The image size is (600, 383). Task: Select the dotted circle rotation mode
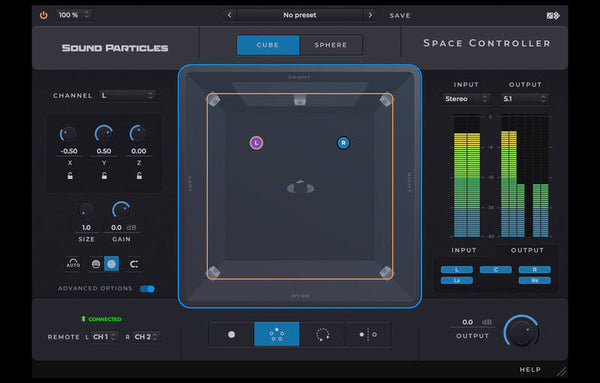click(x=323, y=334)
